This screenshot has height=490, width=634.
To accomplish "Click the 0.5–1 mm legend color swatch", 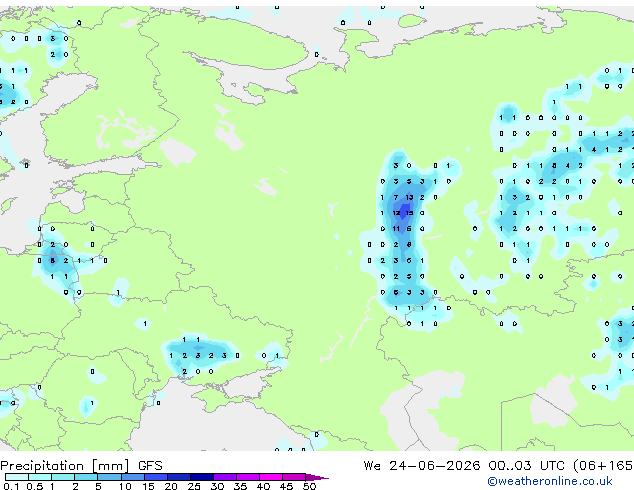I will tap(40, 477).
